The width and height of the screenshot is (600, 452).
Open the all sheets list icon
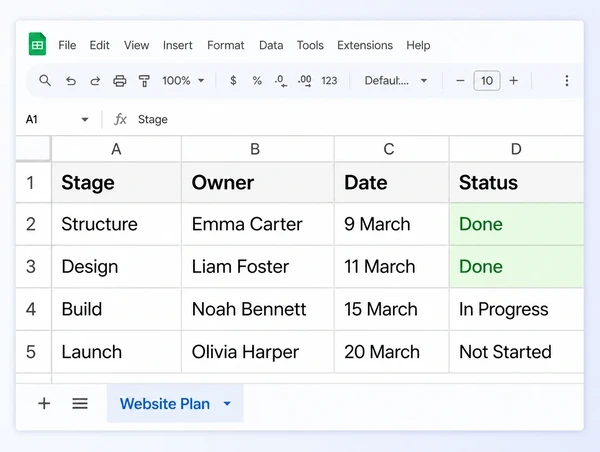point(80,403)
